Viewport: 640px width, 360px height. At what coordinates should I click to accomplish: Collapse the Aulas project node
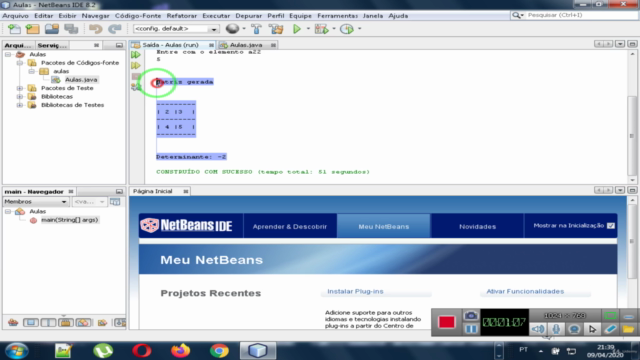point(8,54)
